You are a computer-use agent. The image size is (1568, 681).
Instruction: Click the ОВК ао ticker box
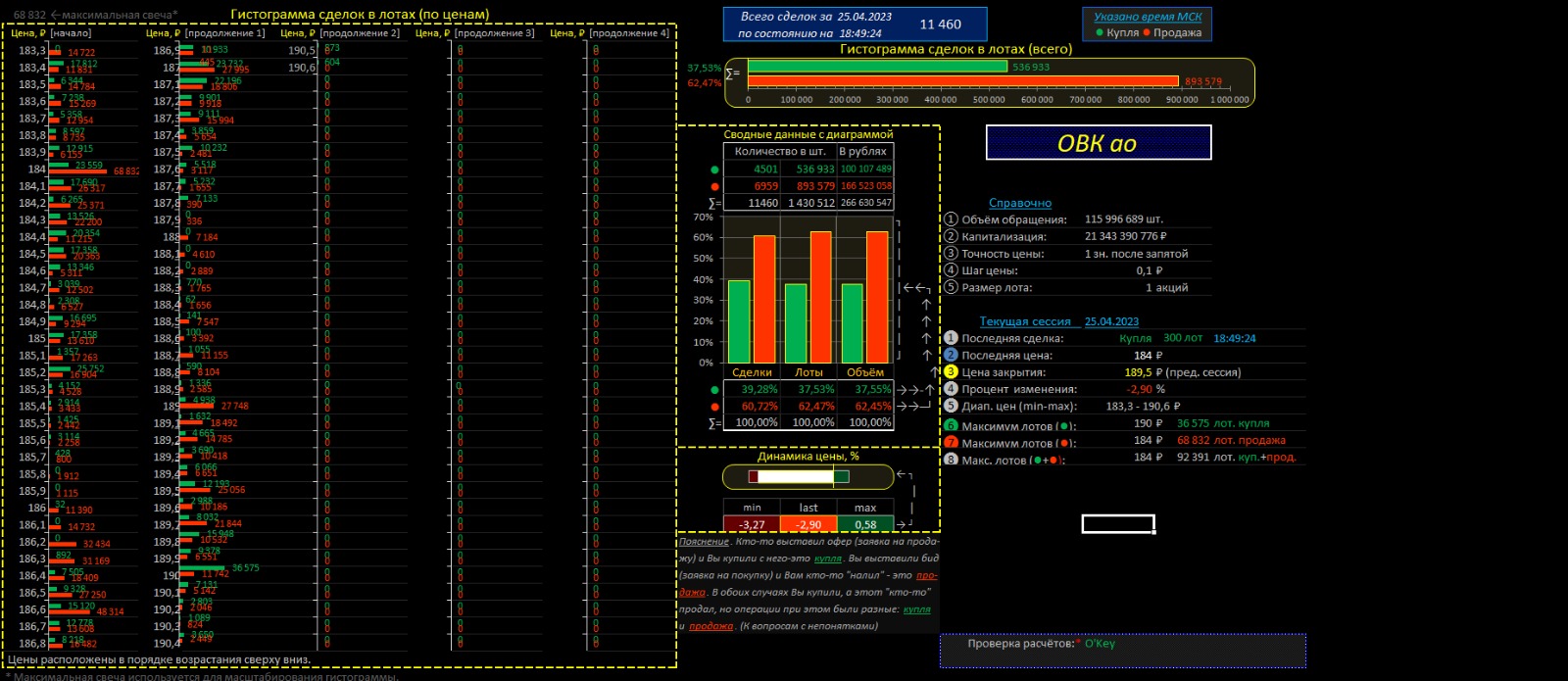(1098, 143)
